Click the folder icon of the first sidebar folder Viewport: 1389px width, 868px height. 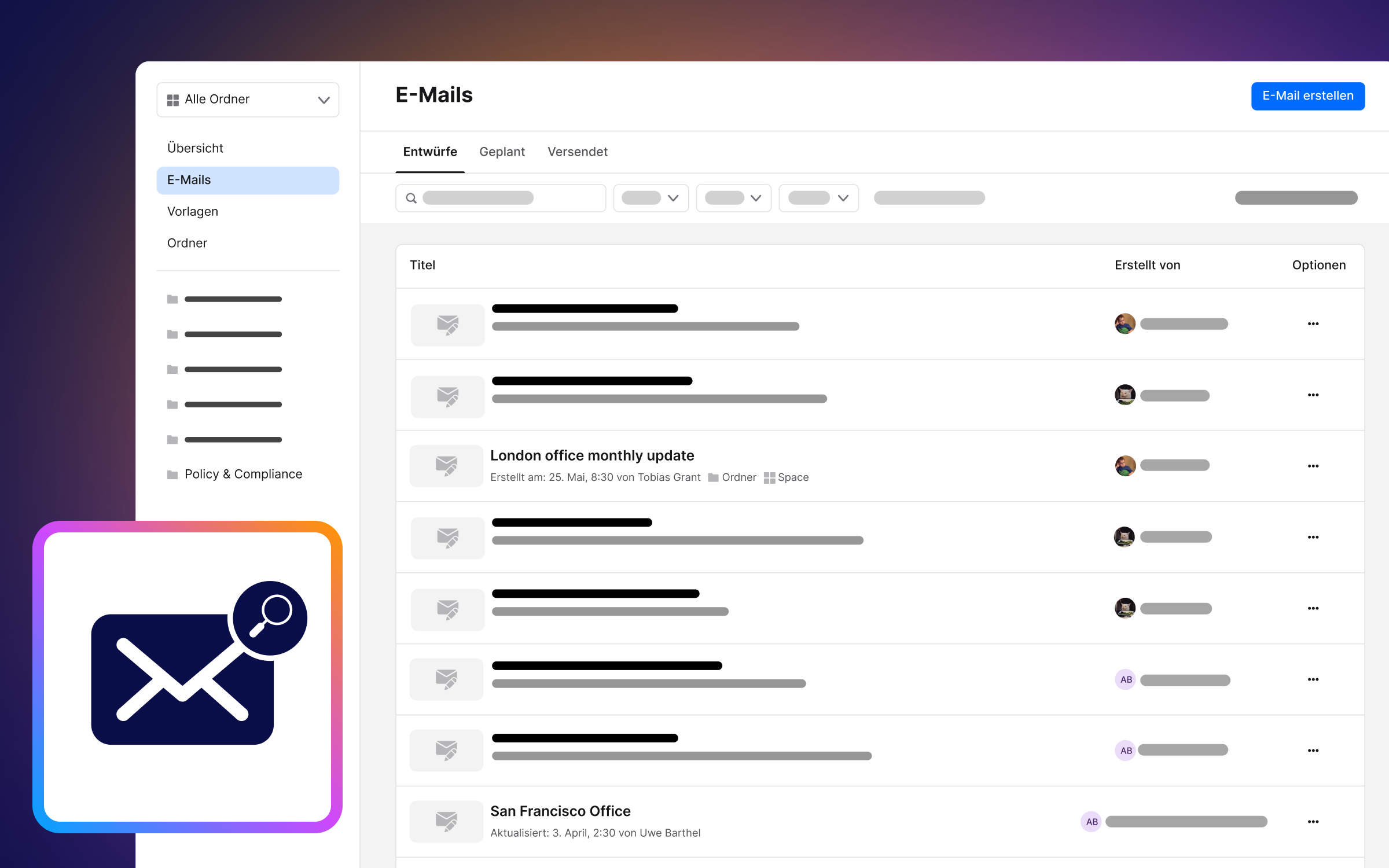click(171, 299)
